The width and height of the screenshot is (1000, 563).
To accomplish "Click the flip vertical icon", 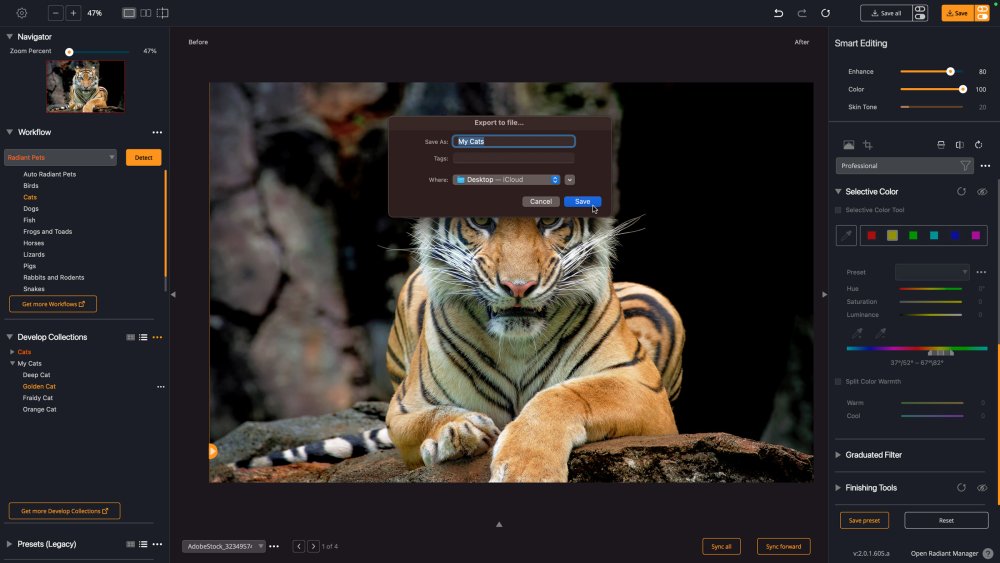I will coord(941,145).
